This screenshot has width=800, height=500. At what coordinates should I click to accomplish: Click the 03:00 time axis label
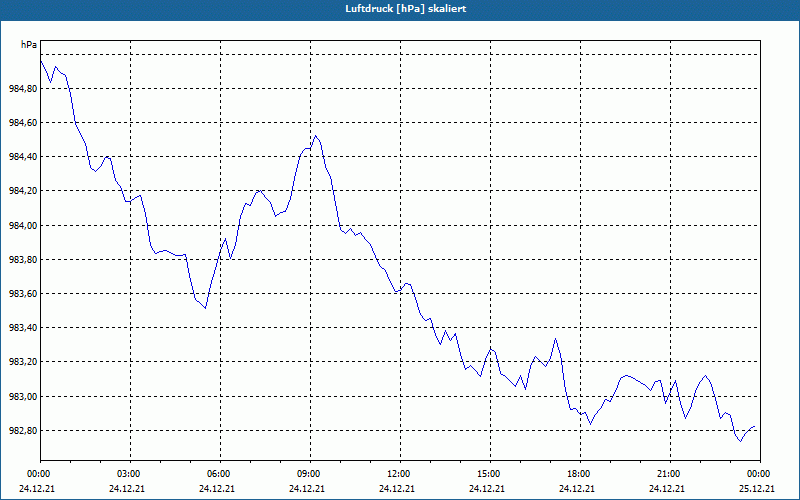tap(130, 474)
